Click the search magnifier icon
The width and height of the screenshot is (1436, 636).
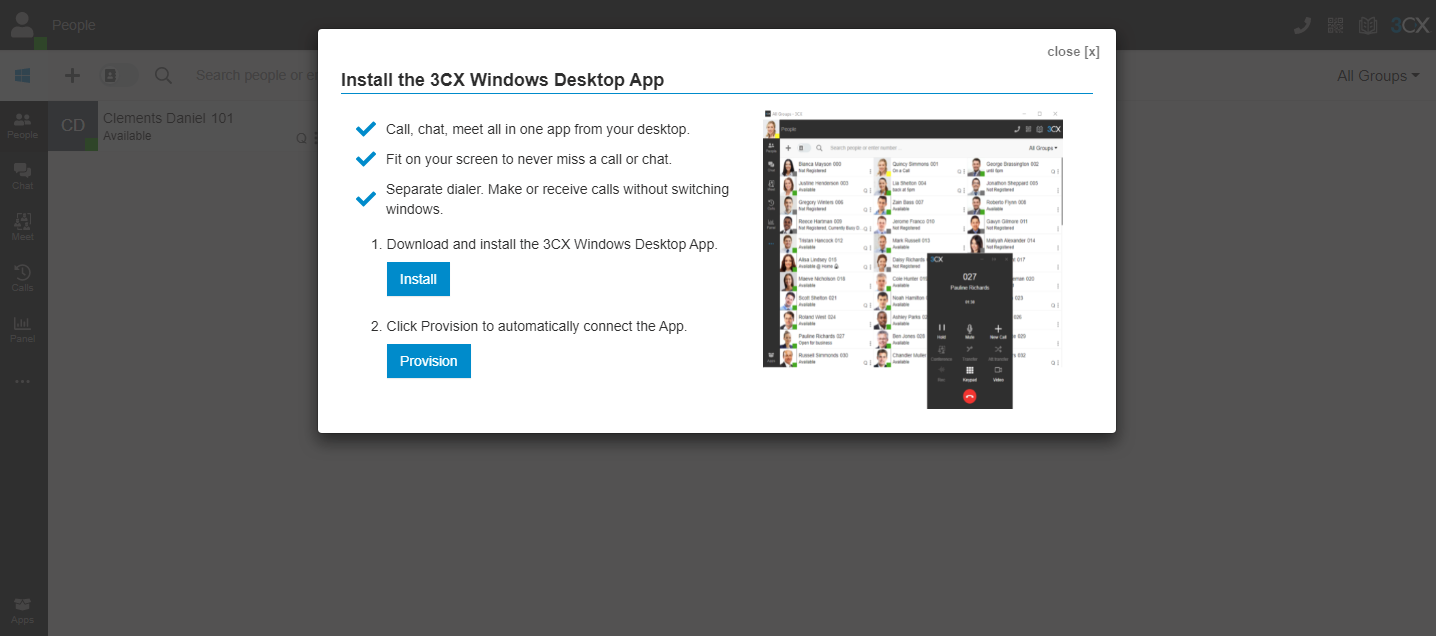click(163, 76)
